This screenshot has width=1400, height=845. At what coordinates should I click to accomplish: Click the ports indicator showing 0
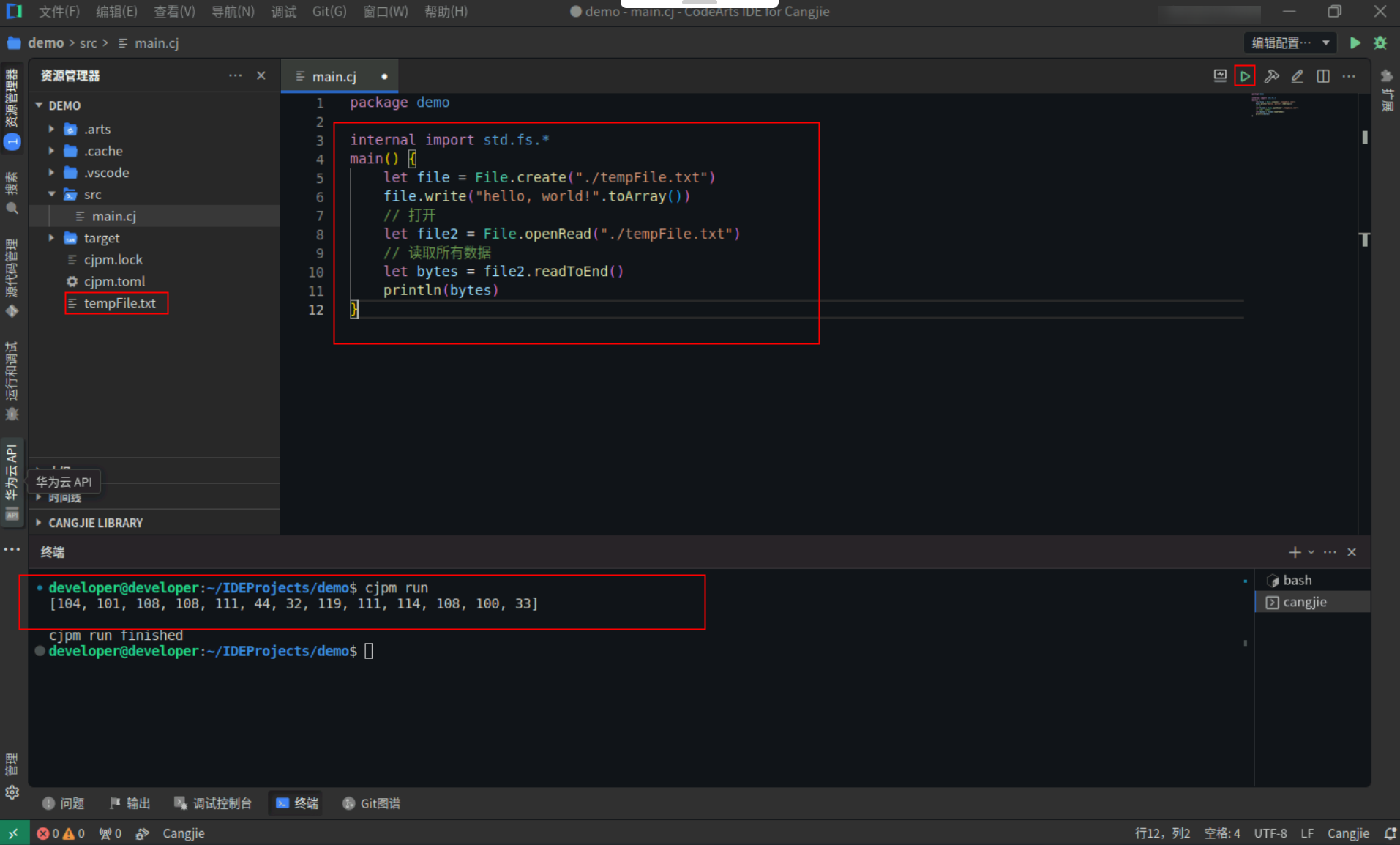(x=111, y=833)
